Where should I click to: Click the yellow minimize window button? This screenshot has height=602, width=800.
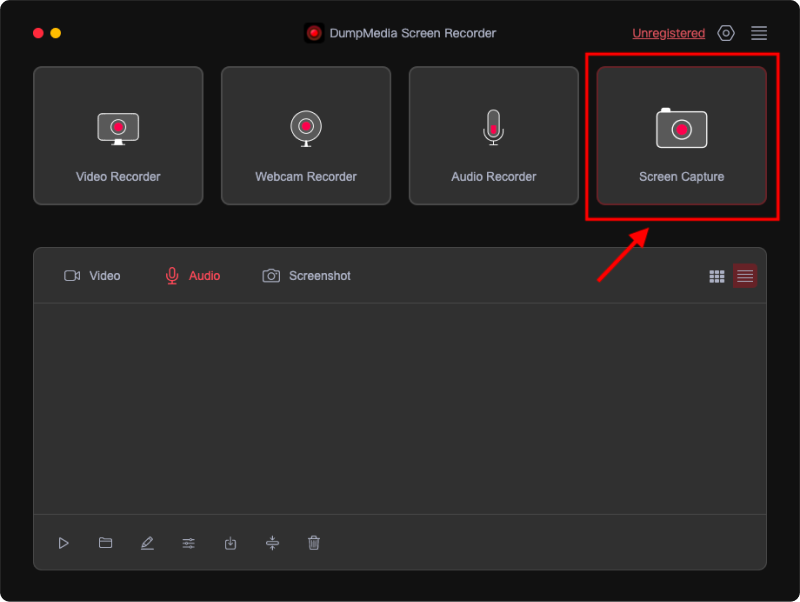tap(56, 33)
